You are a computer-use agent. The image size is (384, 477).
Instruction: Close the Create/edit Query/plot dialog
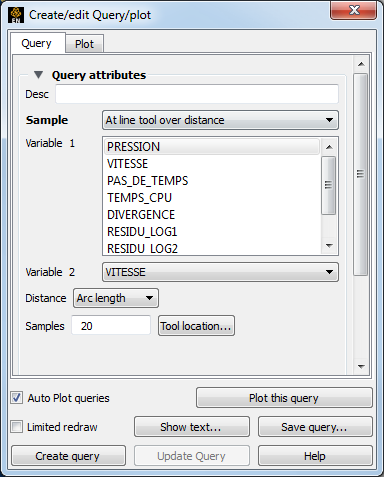[354, 10]
